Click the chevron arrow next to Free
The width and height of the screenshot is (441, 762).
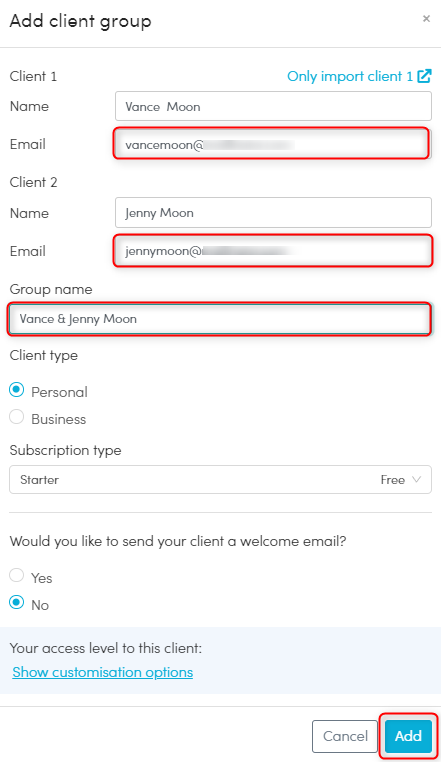(416, 480)
